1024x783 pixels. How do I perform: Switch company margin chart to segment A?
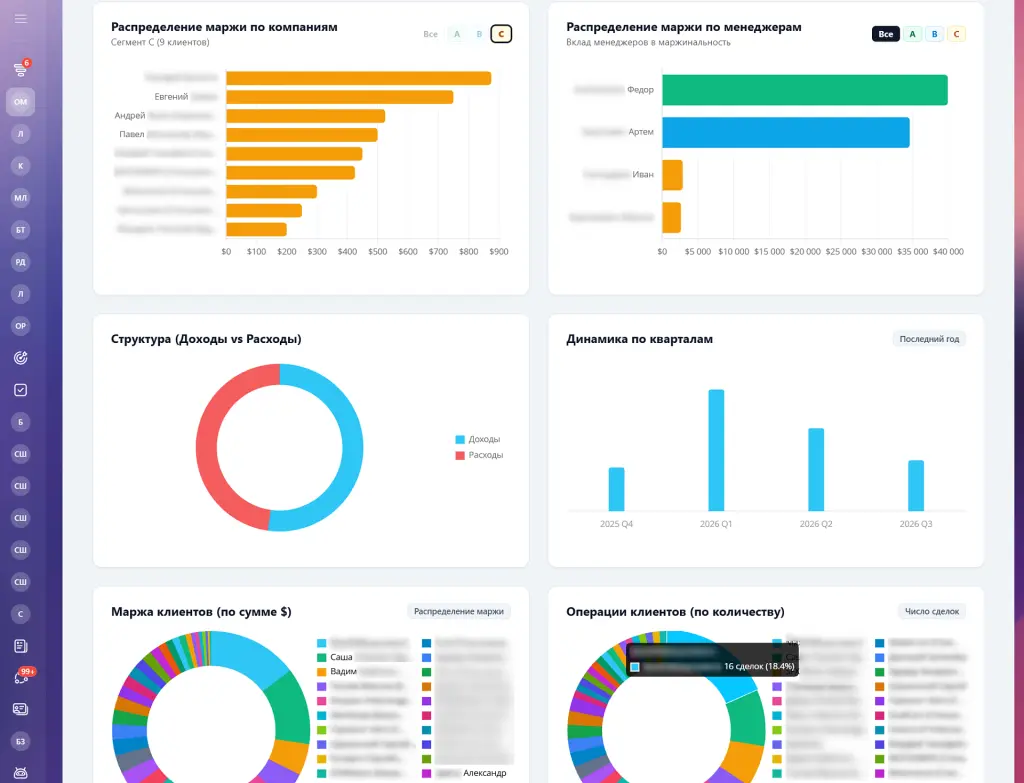click(x=457, y=34)
